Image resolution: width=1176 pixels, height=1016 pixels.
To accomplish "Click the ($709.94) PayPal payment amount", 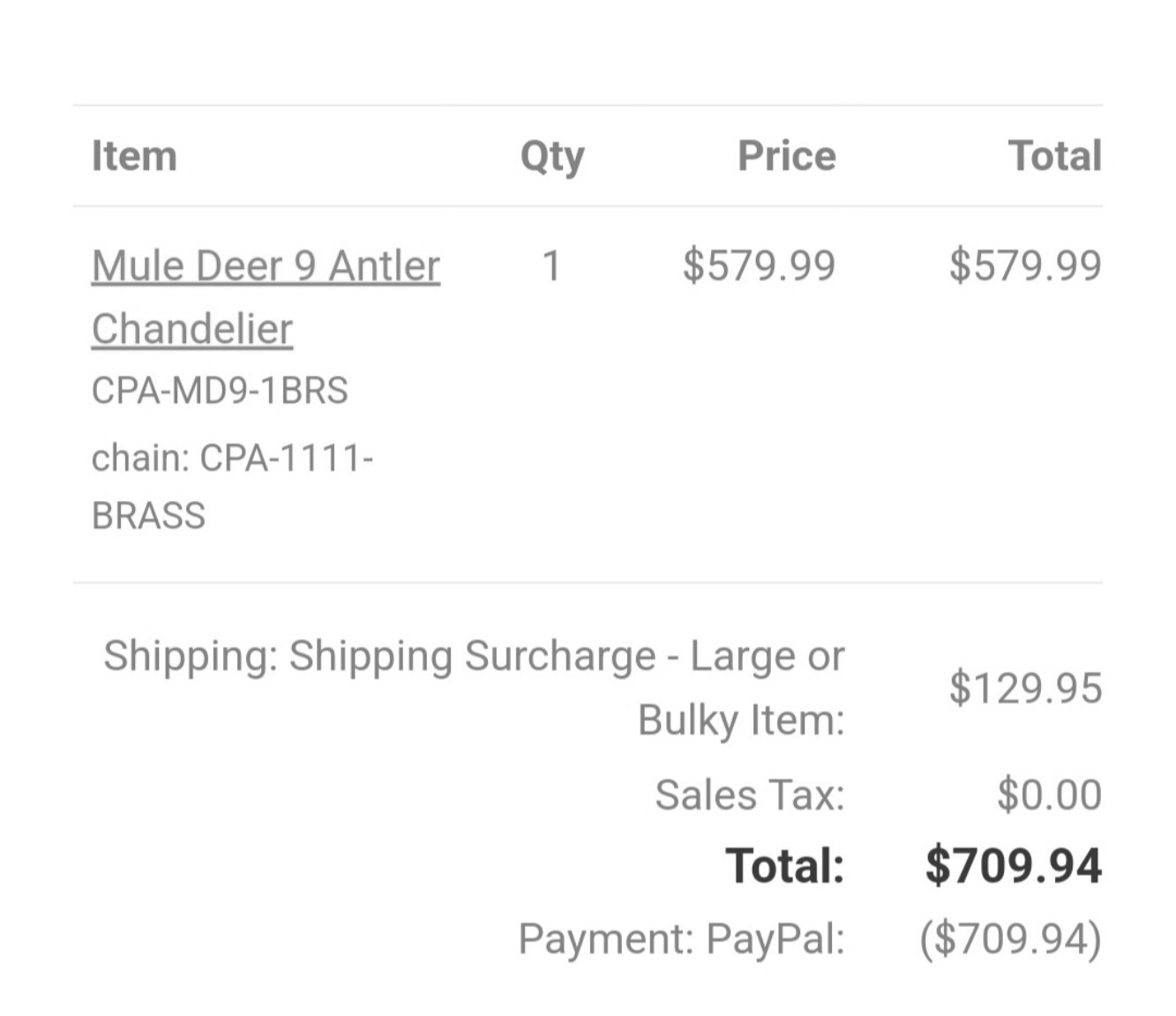I will coord(1010,938).
